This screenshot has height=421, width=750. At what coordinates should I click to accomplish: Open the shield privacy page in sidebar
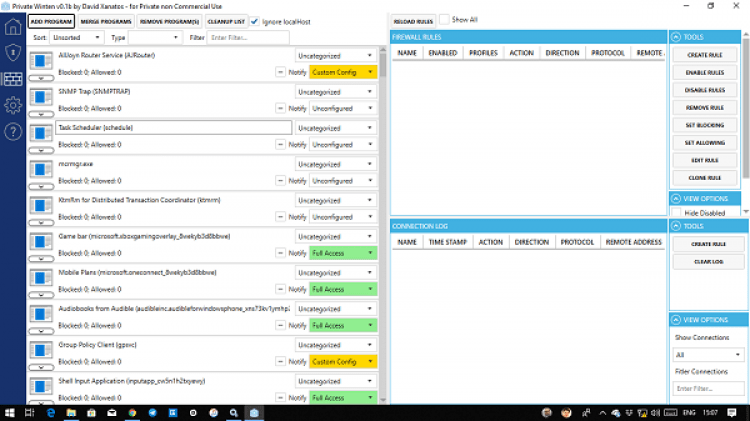[14, 53]
